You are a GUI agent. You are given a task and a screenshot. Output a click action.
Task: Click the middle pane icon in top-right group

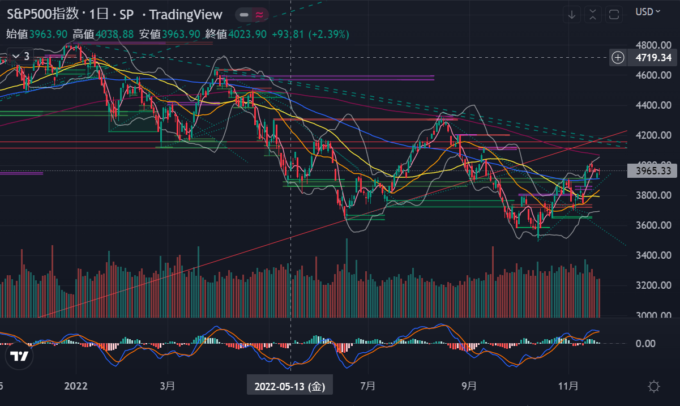[x=593, y=14]
